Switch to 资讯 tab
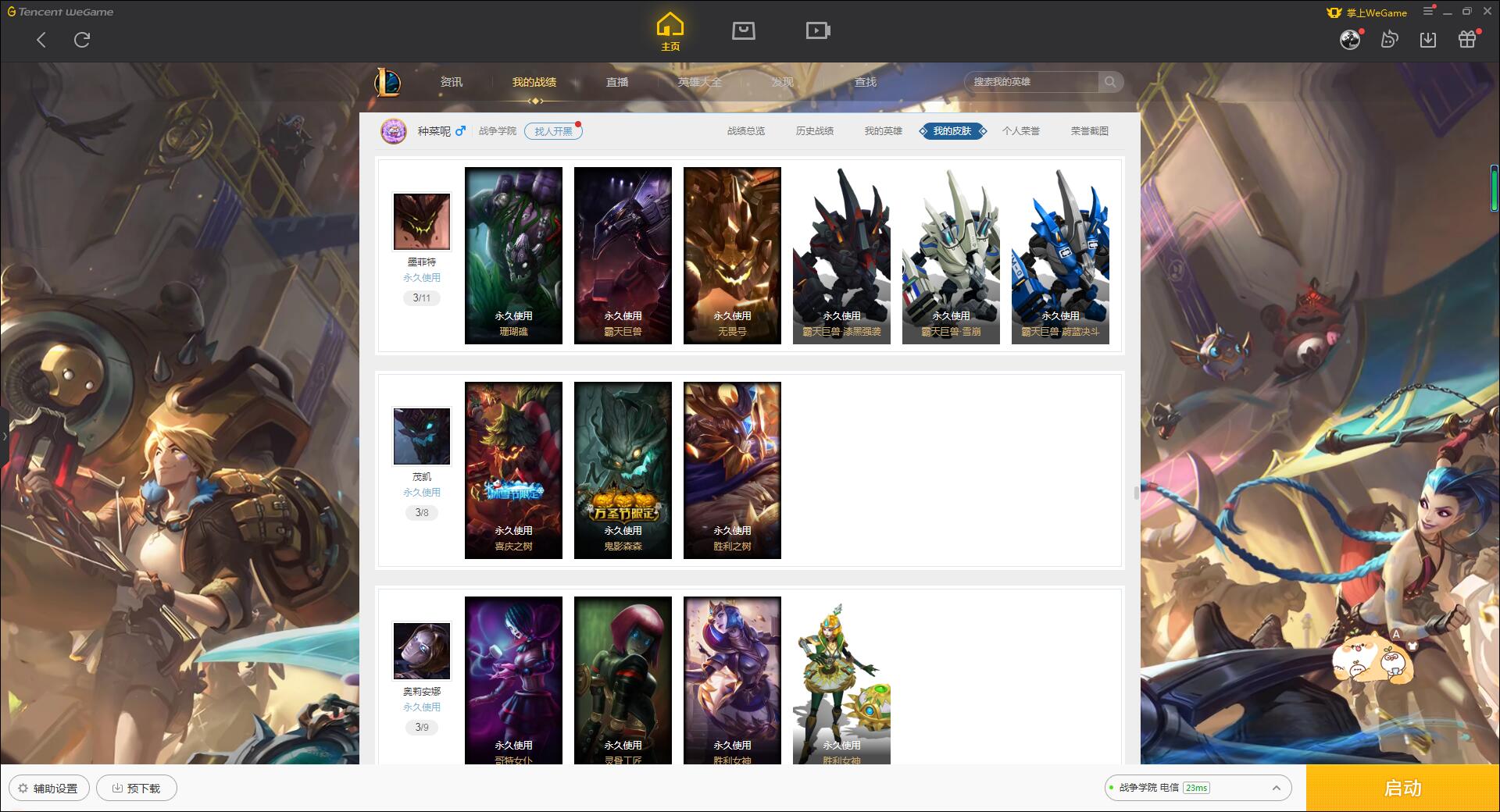The width and height of the screenshot is (1500, 812). point(452,82)
